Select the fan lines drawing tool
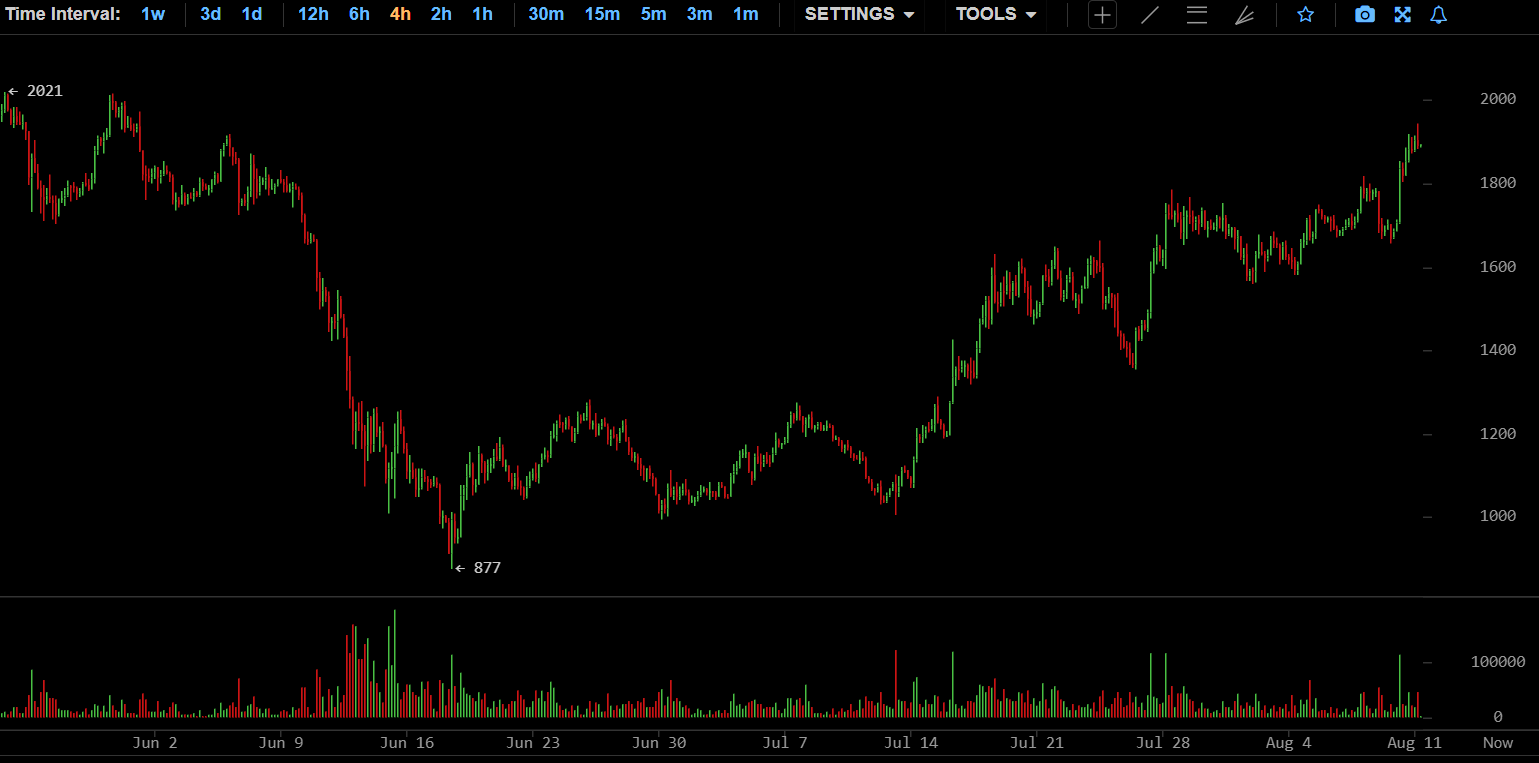This screenshot has width=1539, height=763. [1244, 15]
